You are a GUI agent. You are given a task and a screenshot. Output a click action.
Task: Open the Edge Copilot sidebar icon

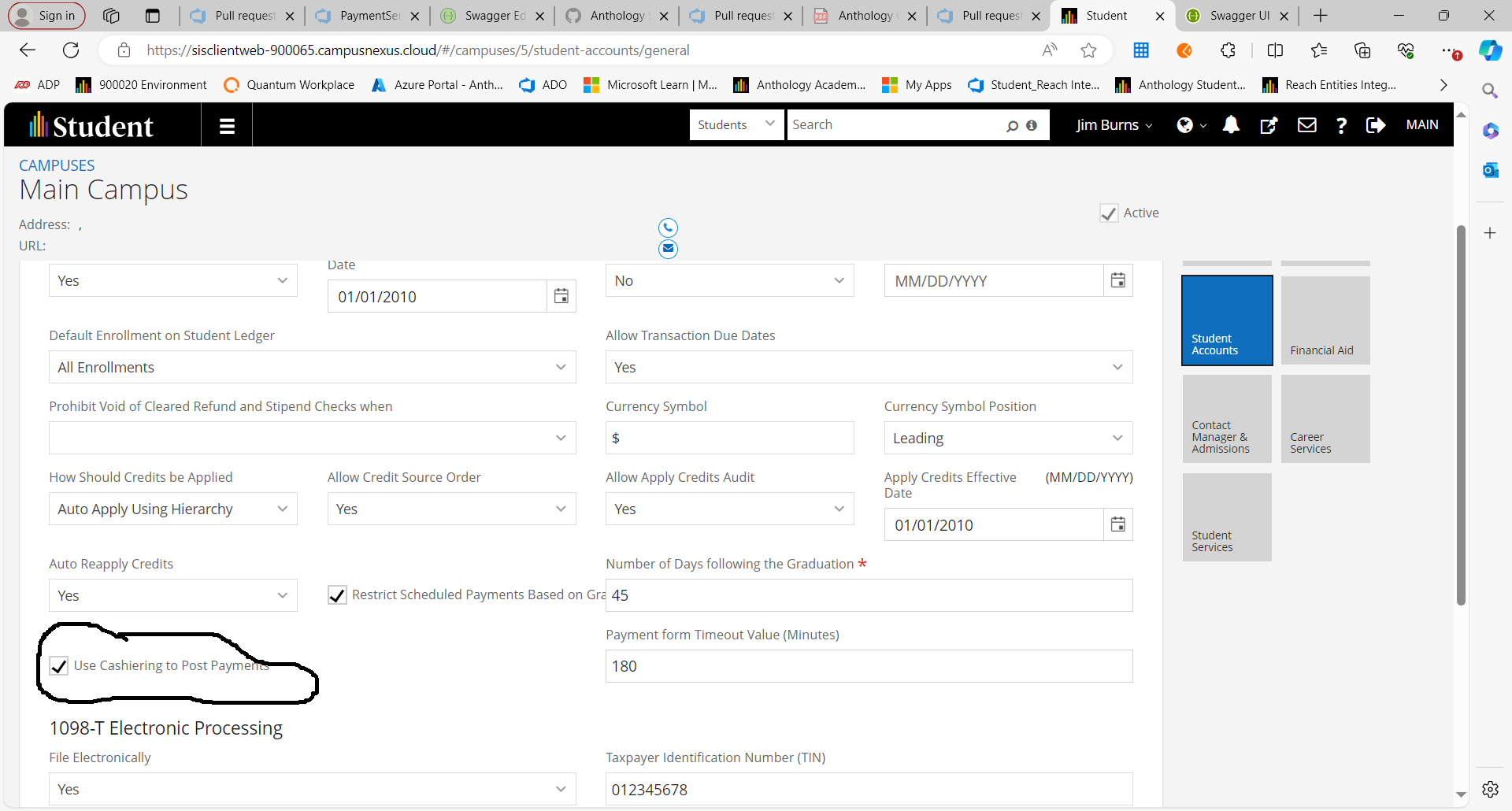click(x=1490, y=50)
